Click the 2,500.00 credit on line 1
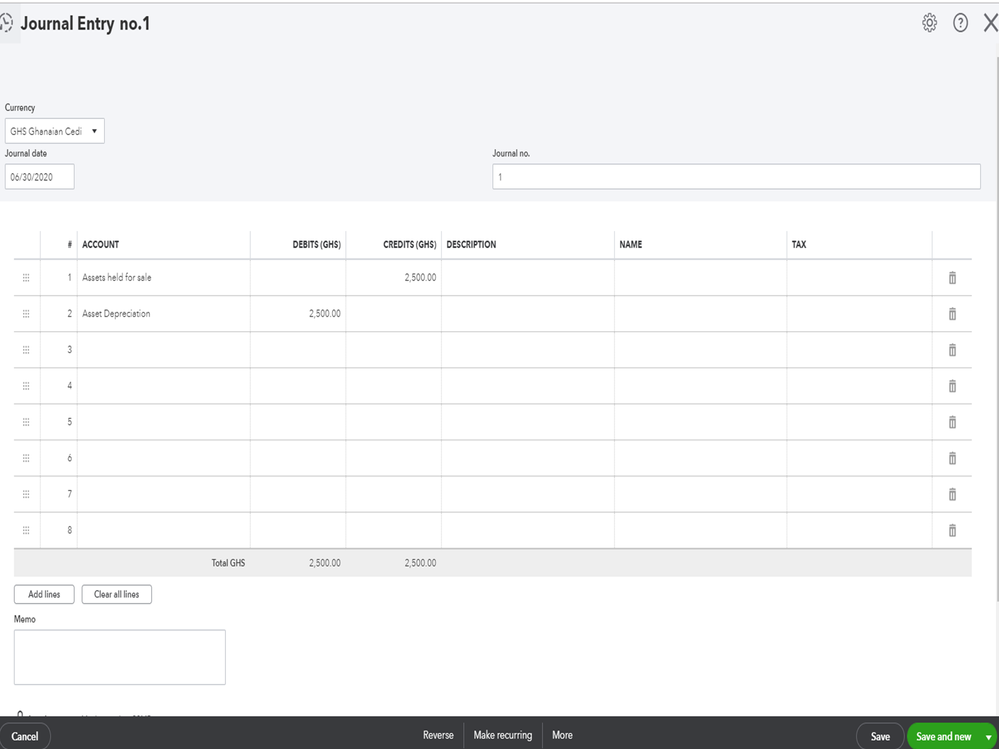The width and height of the screenshot is (999, 749). point(394,277)
